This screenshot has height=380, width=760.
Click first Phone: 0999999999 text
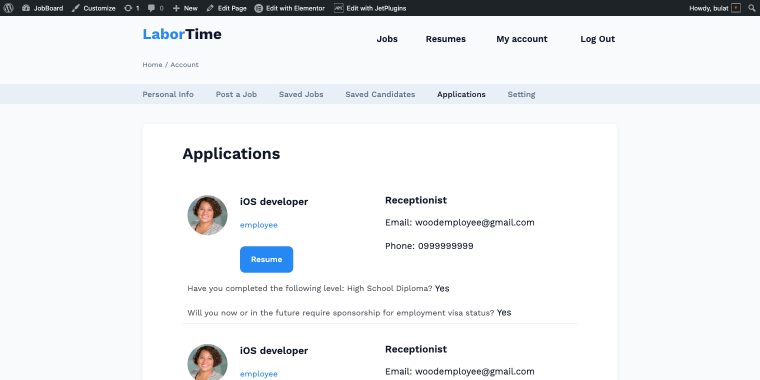[429, 246]
